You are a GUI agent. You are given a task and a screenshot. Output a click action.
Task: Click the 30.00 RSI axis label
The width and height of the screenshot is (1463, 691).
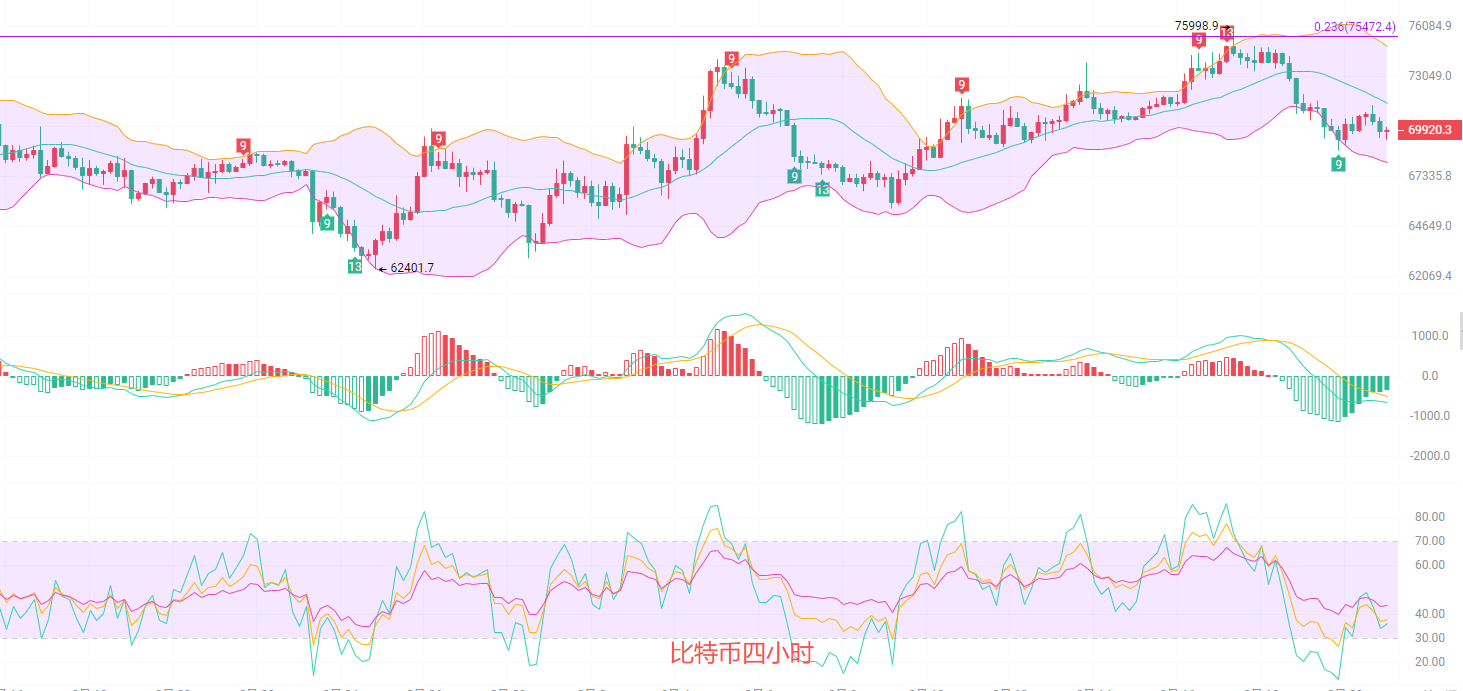click(1430, 638)
